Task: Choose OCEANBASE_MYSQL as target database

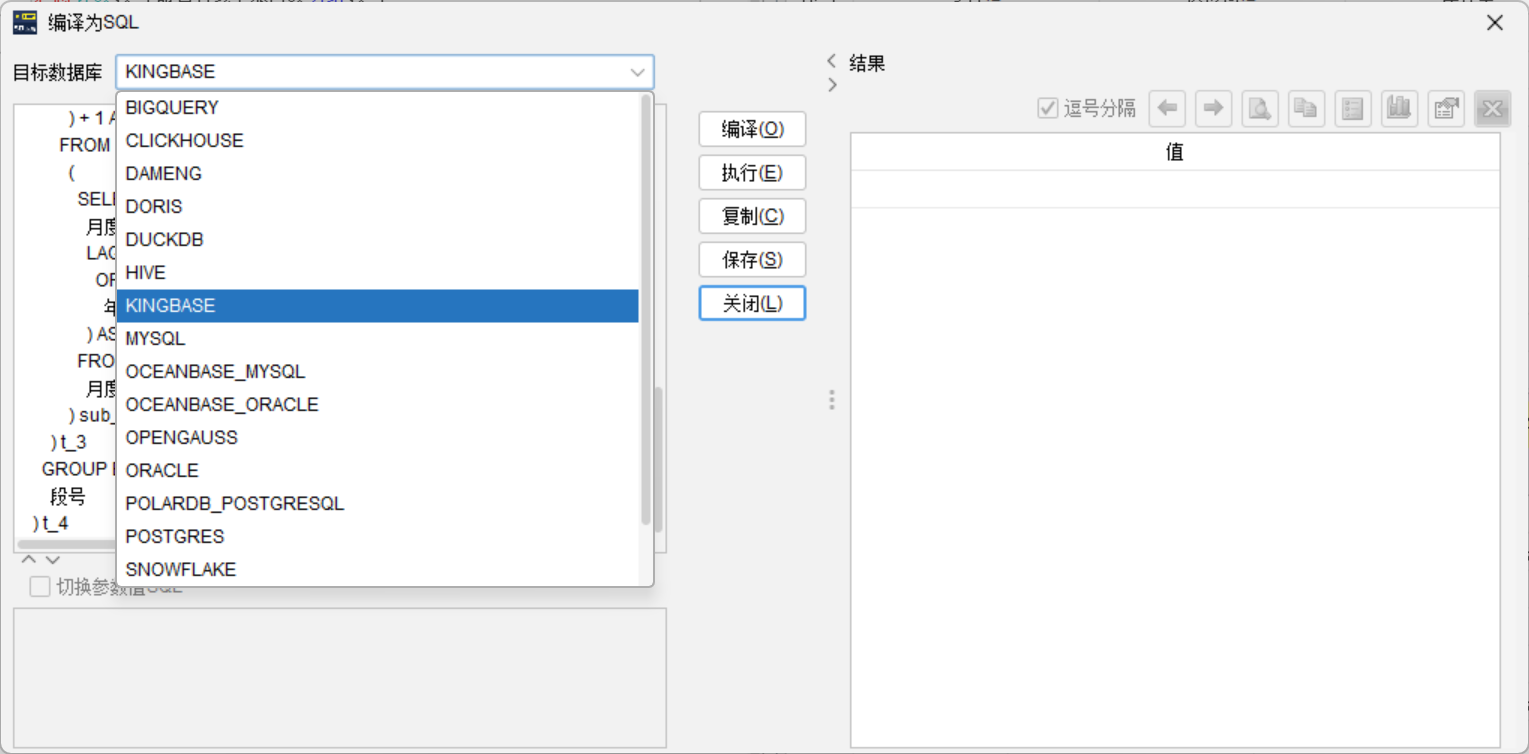Action: click(378, 372)
